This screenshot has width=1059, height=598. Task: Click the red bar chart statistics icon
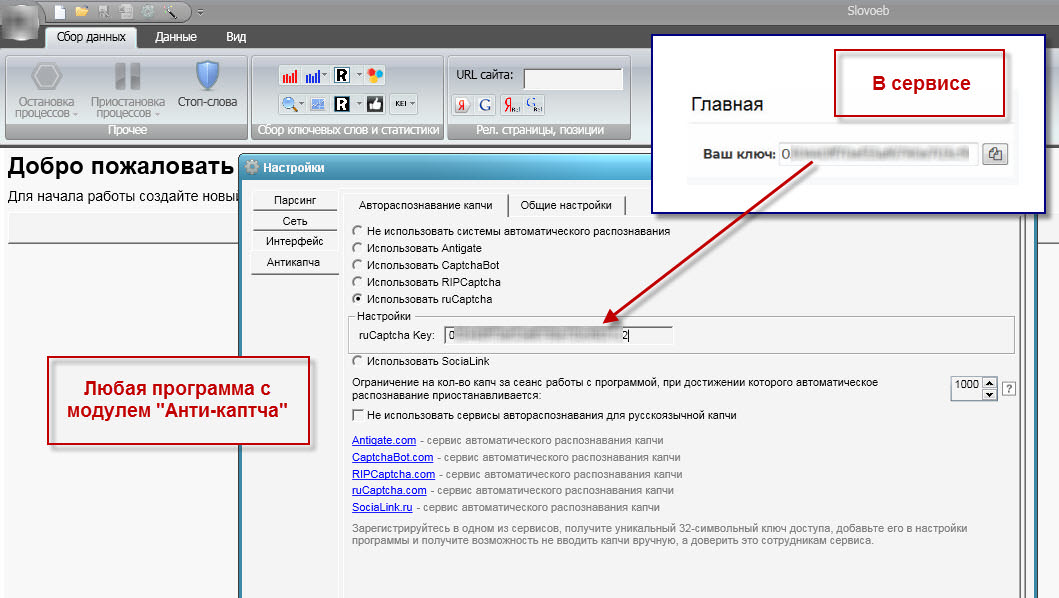(290, 76)
